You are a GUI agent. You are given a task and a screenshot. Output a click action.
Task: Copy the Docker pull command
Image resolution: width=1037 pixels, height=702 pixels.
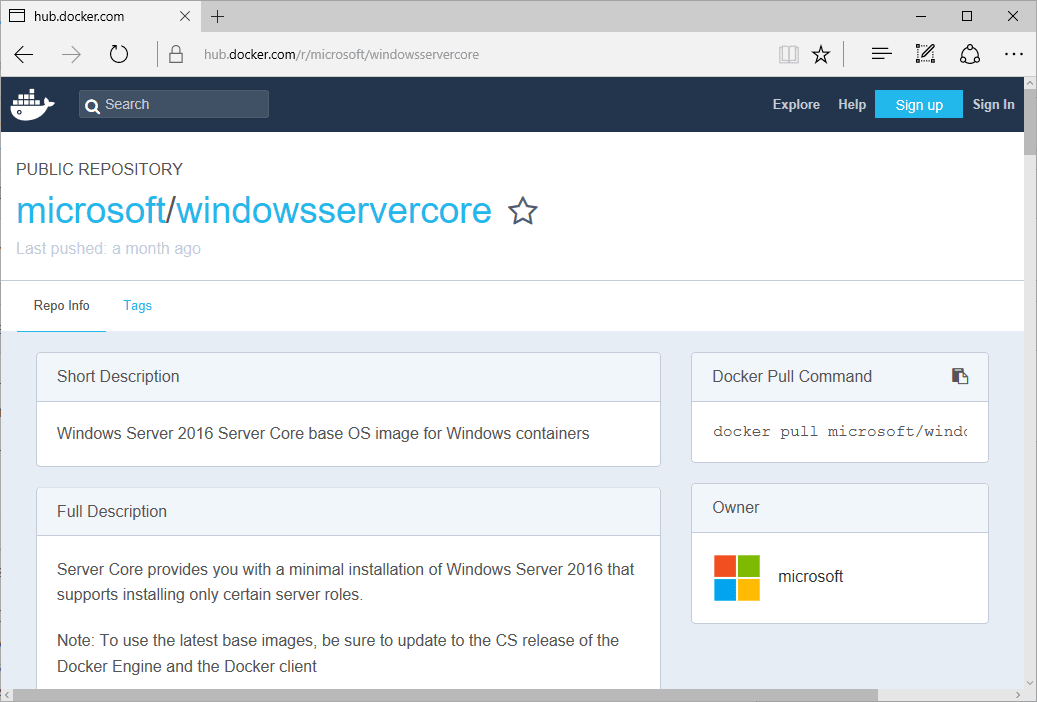(960, 376)
